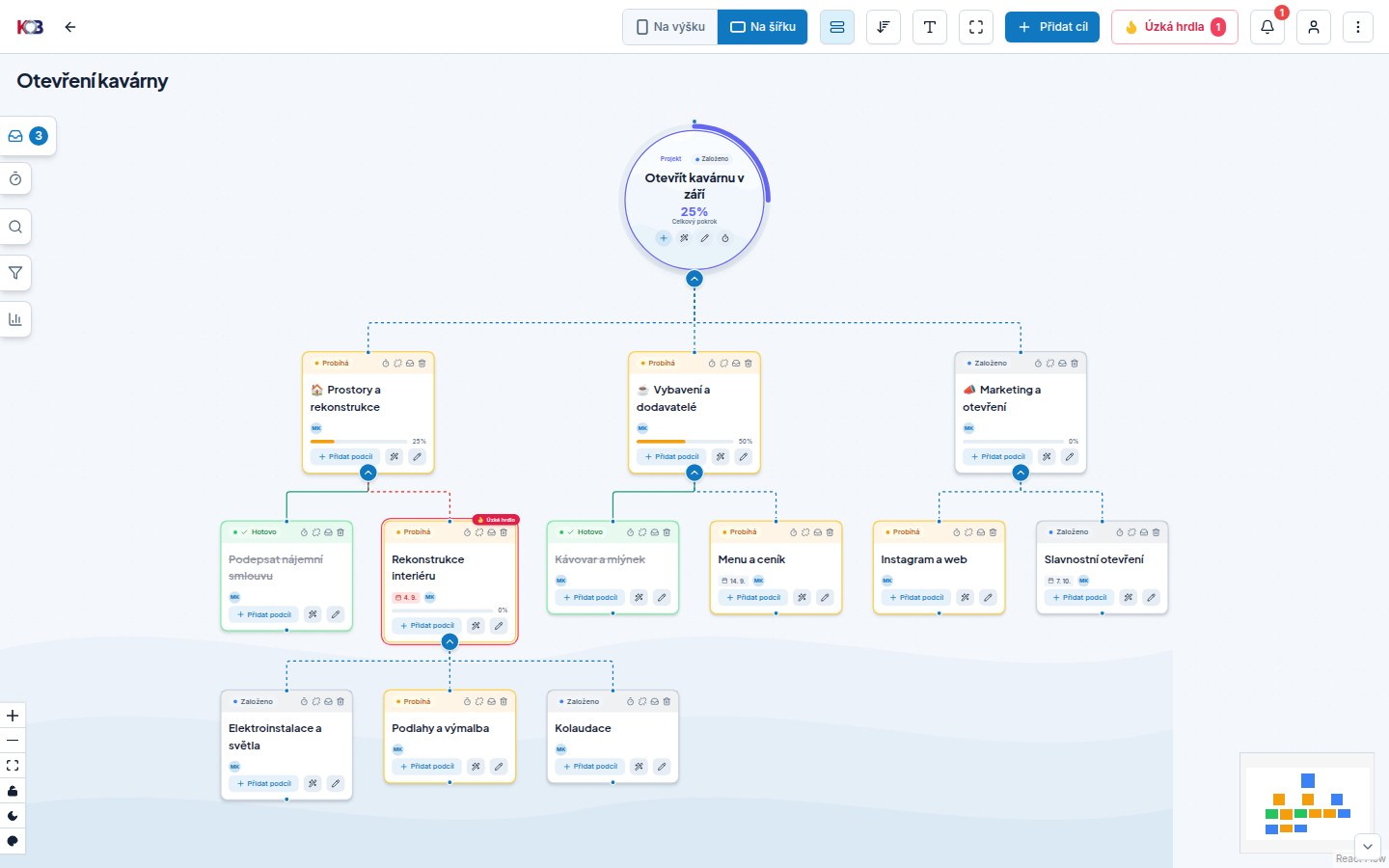1389x868 pixels.
Task: Collapse children of Prostory a rekonstrukce
Action: pos(368,473)
